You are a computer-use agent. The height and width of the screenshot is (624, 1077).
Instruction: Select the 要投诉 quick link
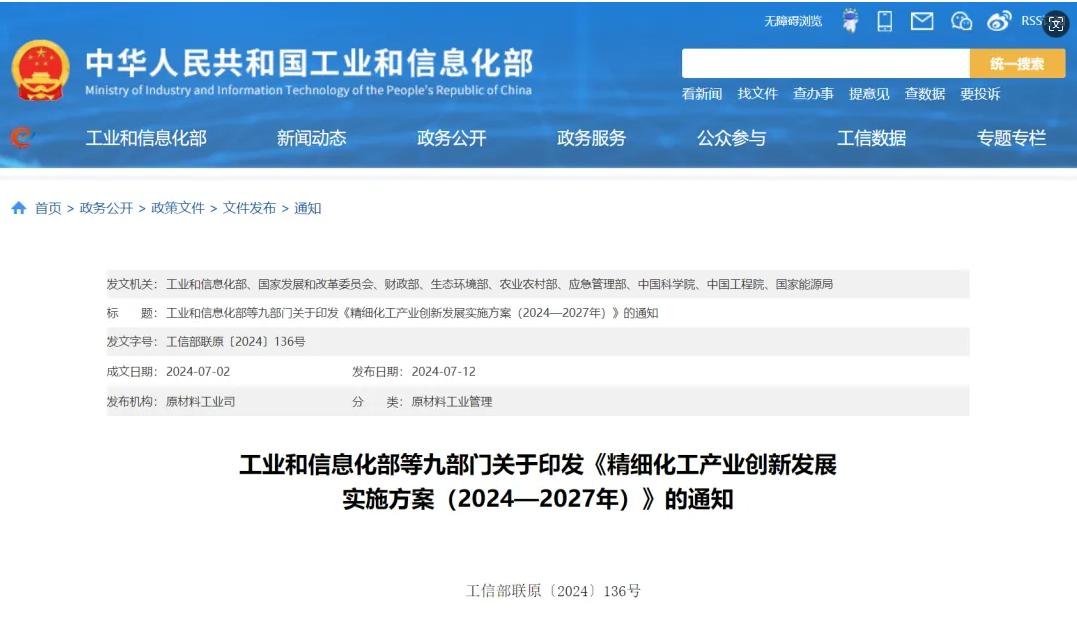click(980, 94)
